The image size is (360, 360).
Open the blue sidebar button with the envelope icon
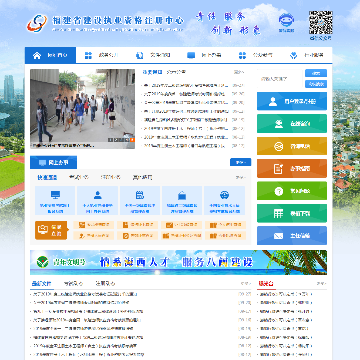click(x=292, y=236)
